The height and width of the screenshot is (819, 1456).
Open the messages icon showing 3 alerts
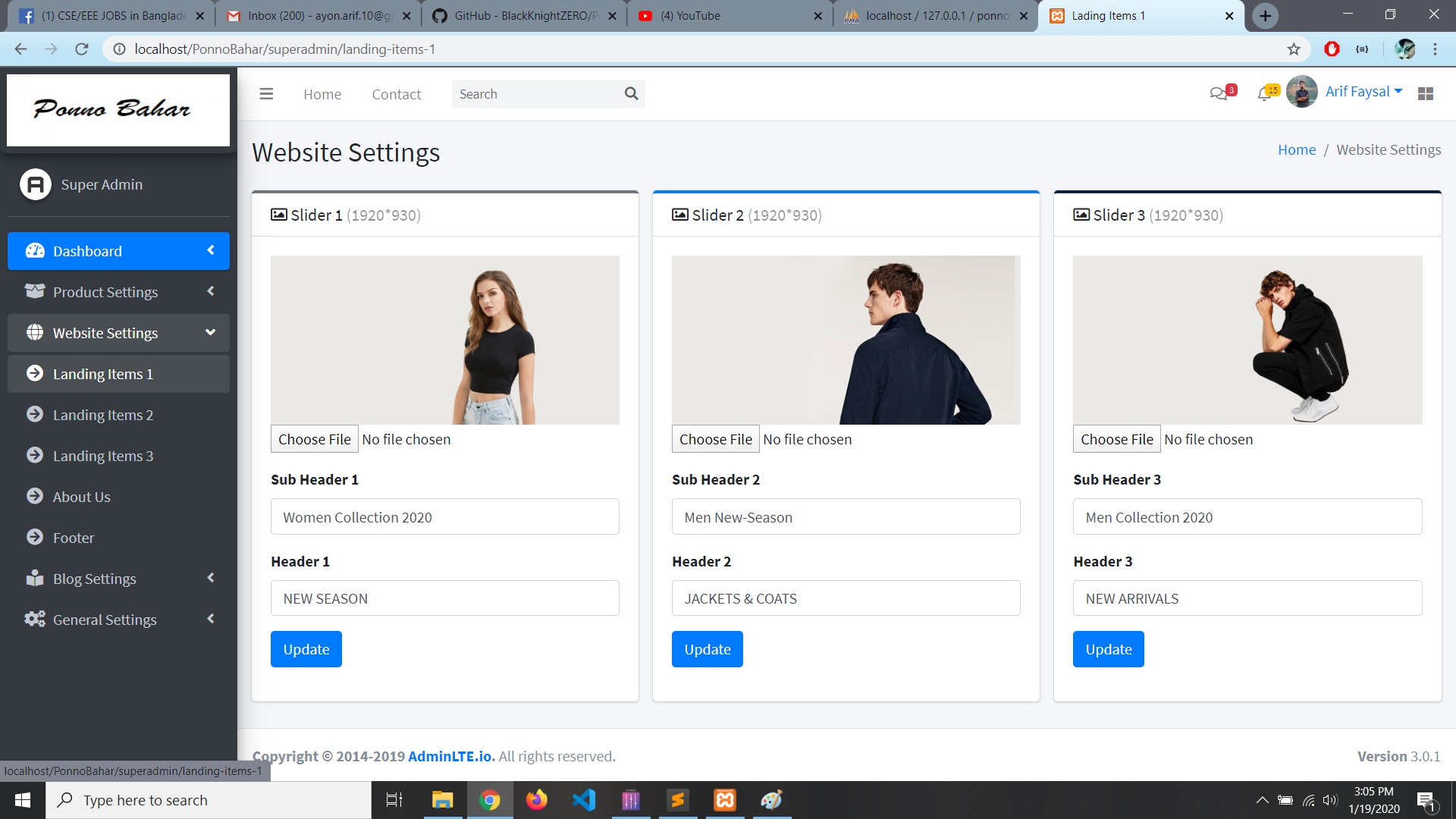(1219, 93)
